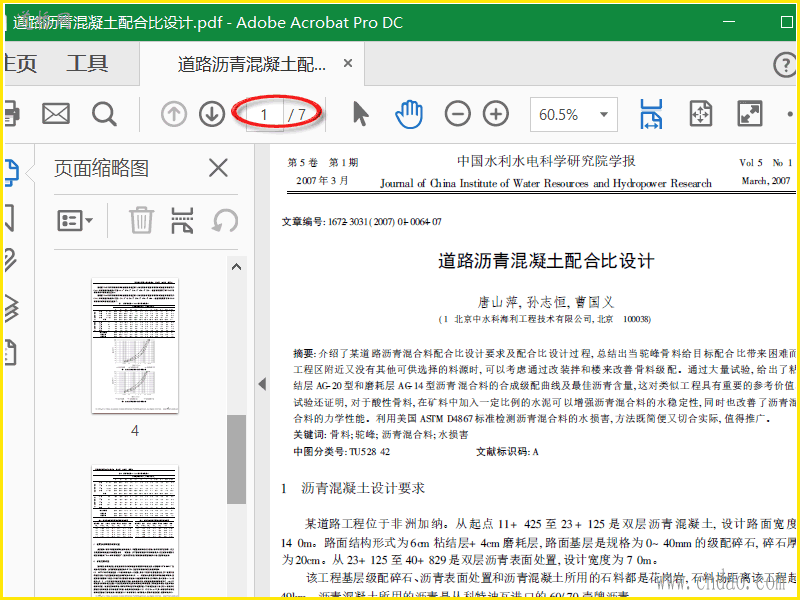Switch to the 主页 tab

point(20,64)
